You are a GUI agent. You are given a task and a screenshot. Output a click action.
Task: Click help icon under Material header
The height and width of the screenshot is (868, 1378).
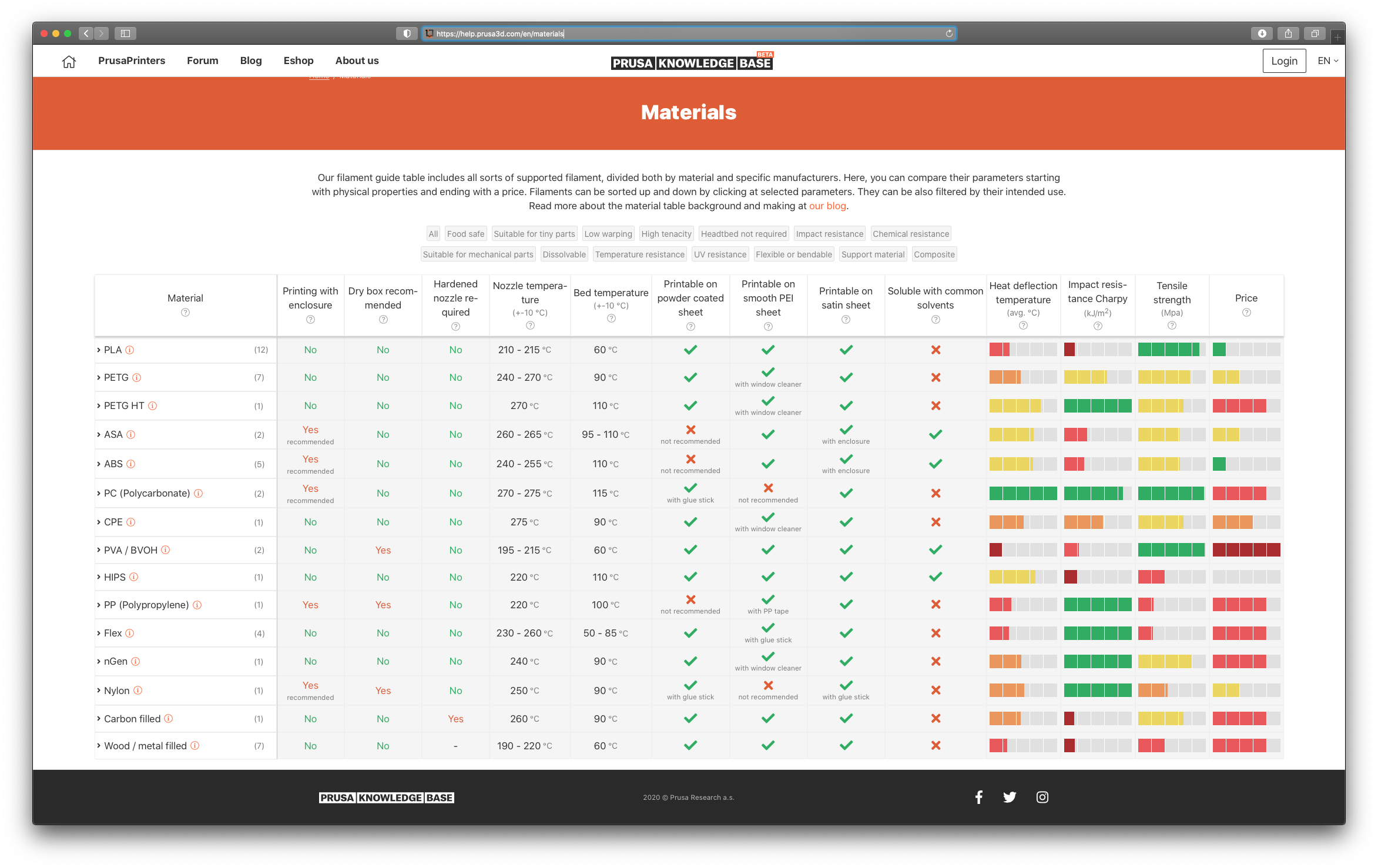pos(185,313)
